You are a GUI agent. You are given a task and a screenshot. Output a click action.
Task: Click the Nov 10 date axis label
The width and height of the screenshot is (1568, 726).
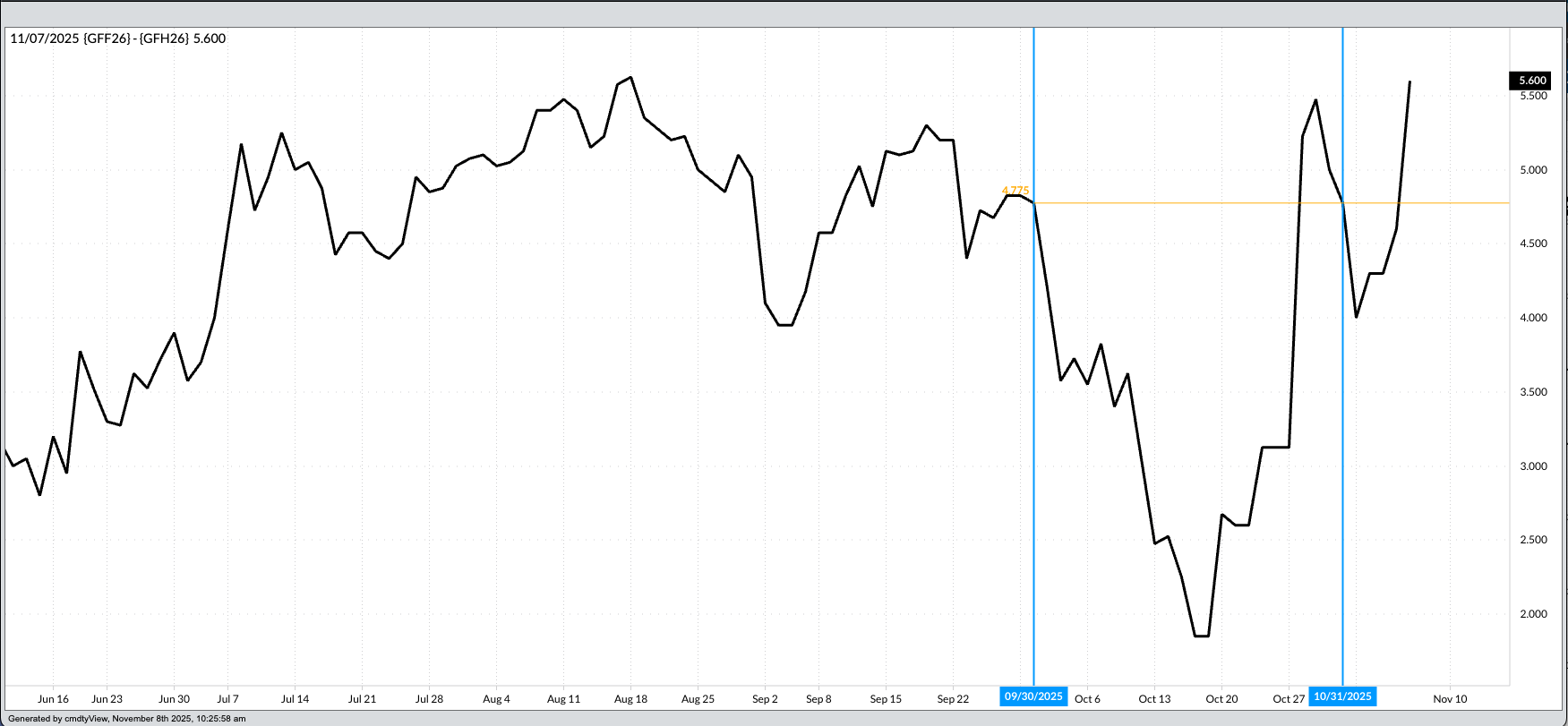click(x=1450, y=699)
